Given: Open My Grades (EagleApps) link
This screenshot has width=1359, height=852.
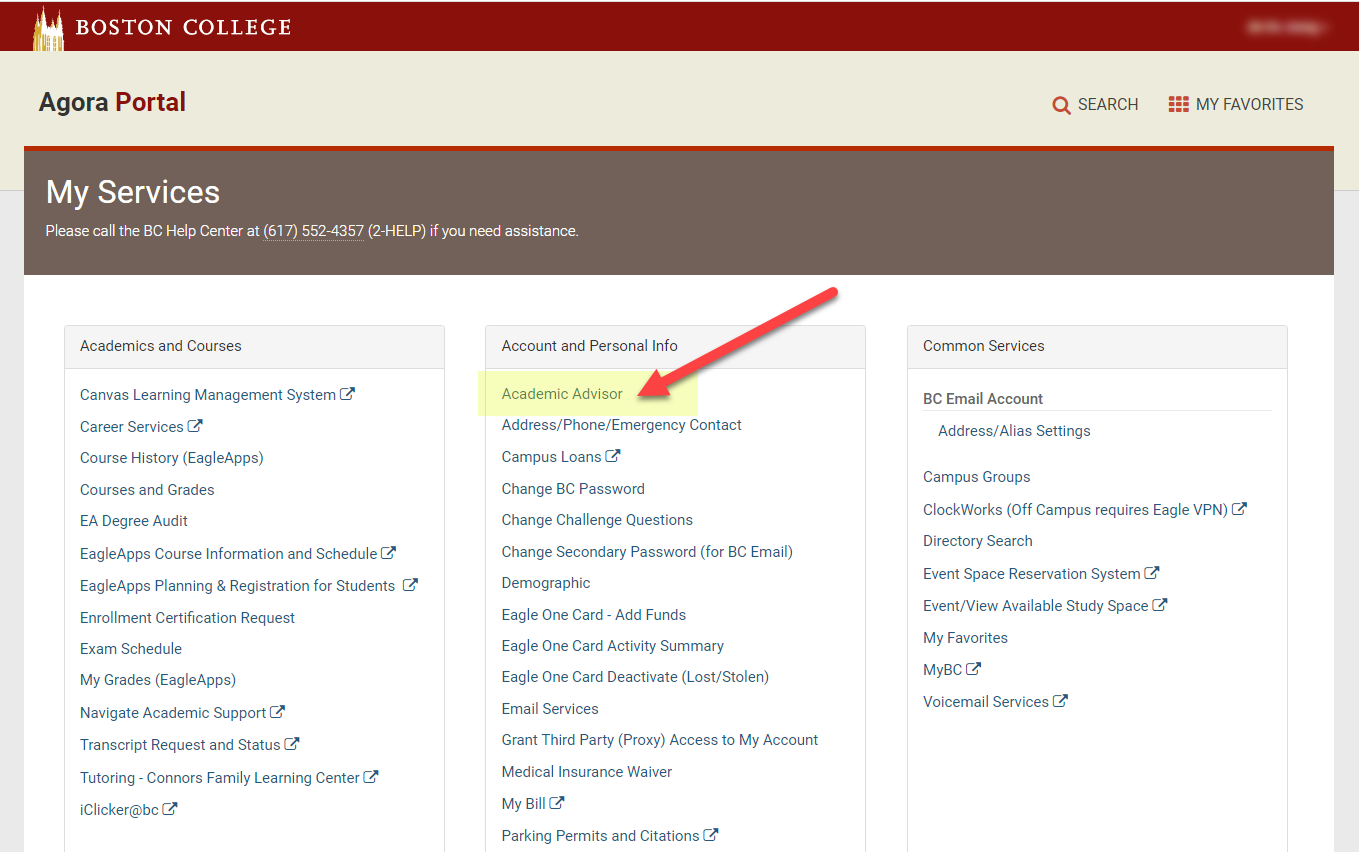Looking at the screenshot, I should (158, 680).
